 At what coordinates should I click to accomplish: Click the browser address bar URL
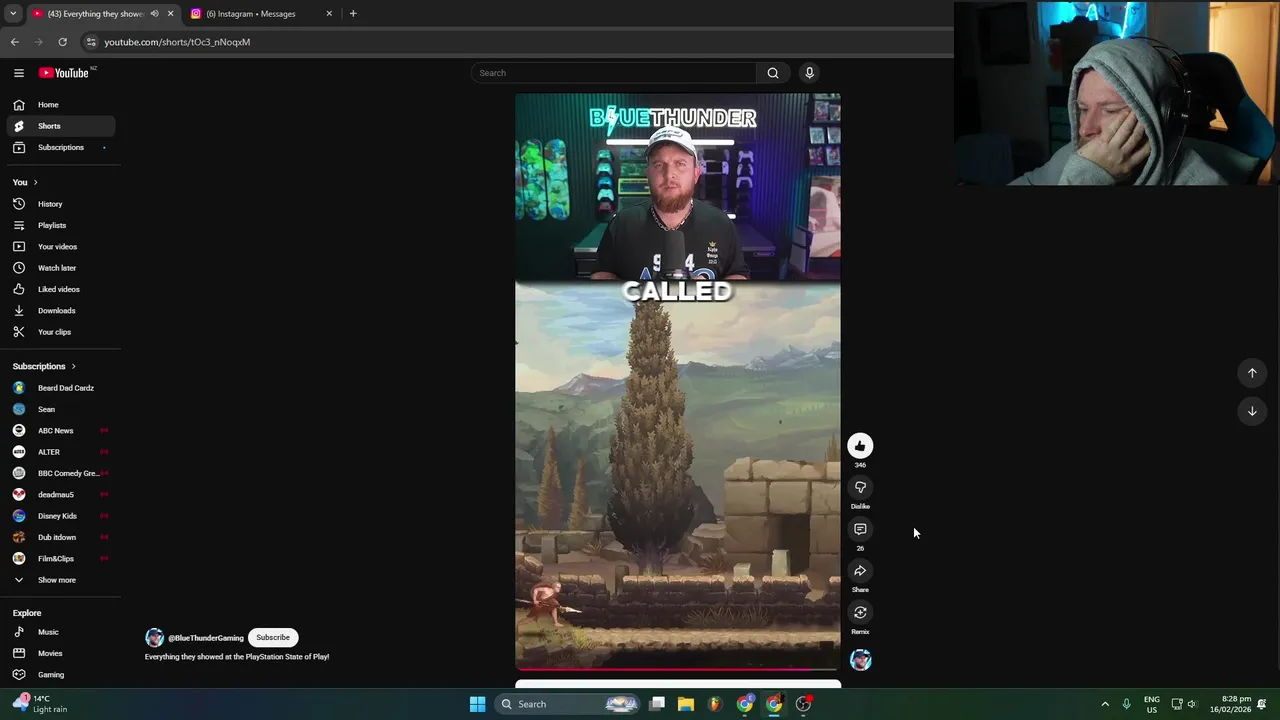click(177, 42)
